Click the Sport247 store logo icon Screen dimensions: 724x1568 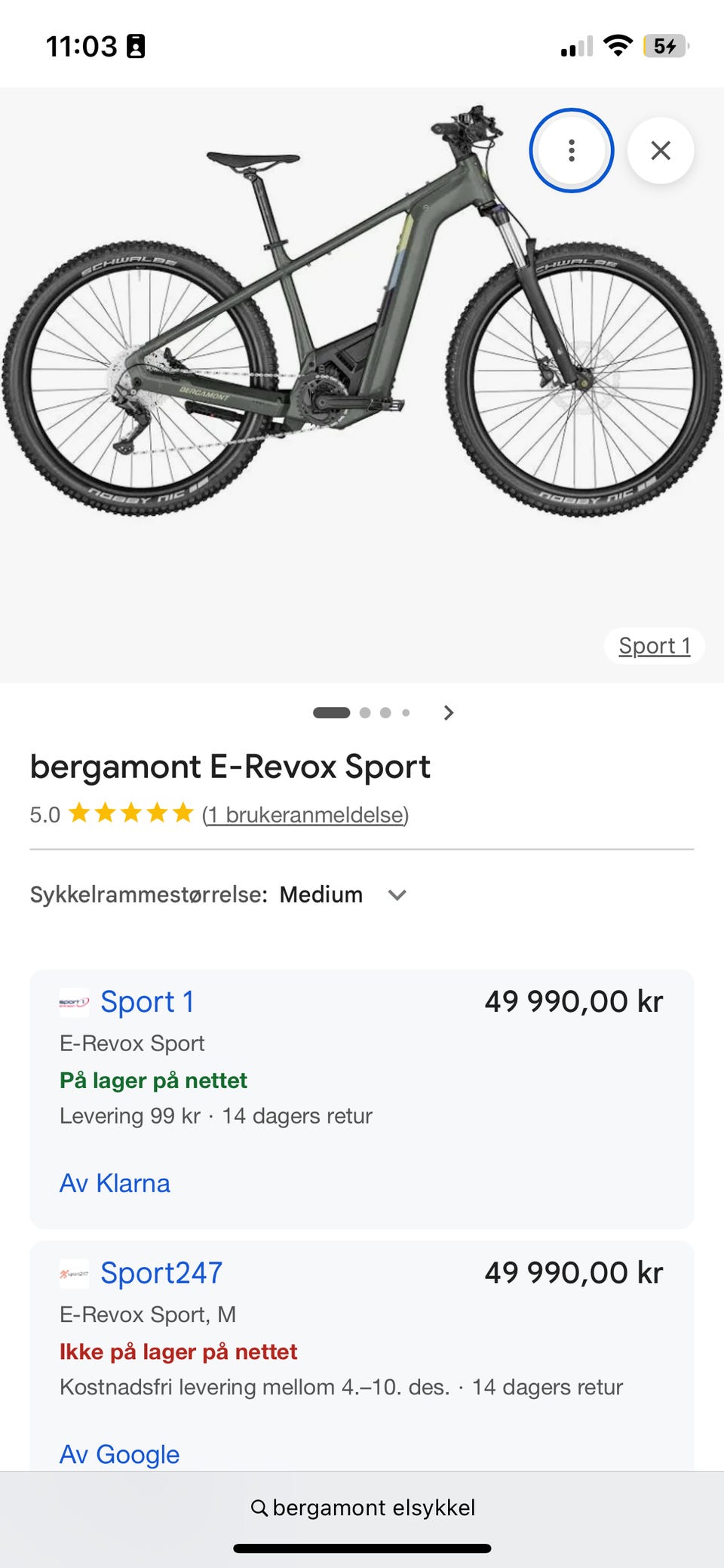pyautogui.click(x=74, y=1274)
